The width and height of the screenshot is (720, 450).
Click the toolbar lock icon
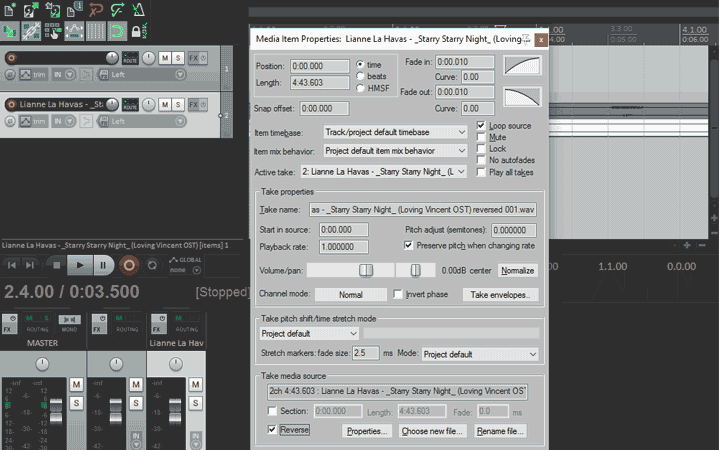(137, 32)
